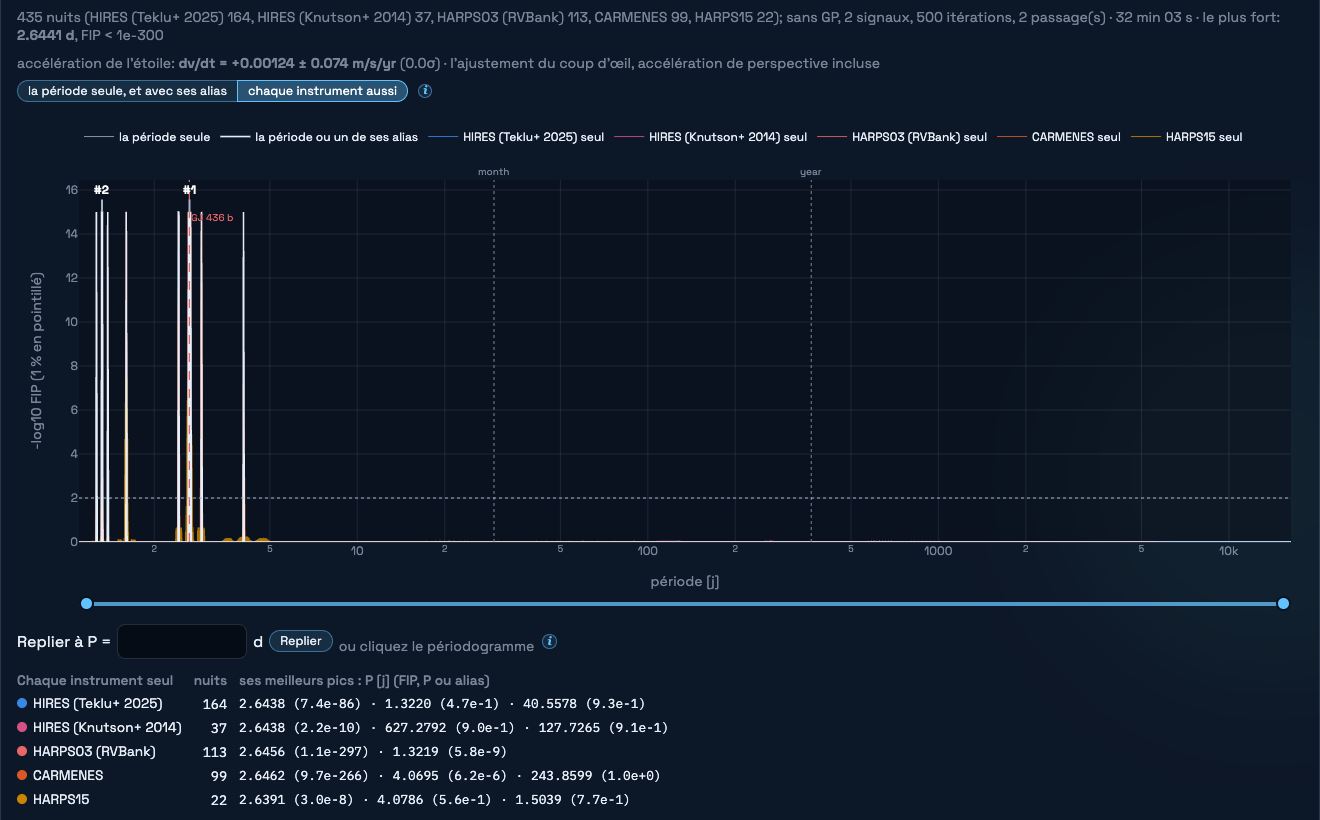Open info icon beside the instrument toggle

tap(425, 91)
